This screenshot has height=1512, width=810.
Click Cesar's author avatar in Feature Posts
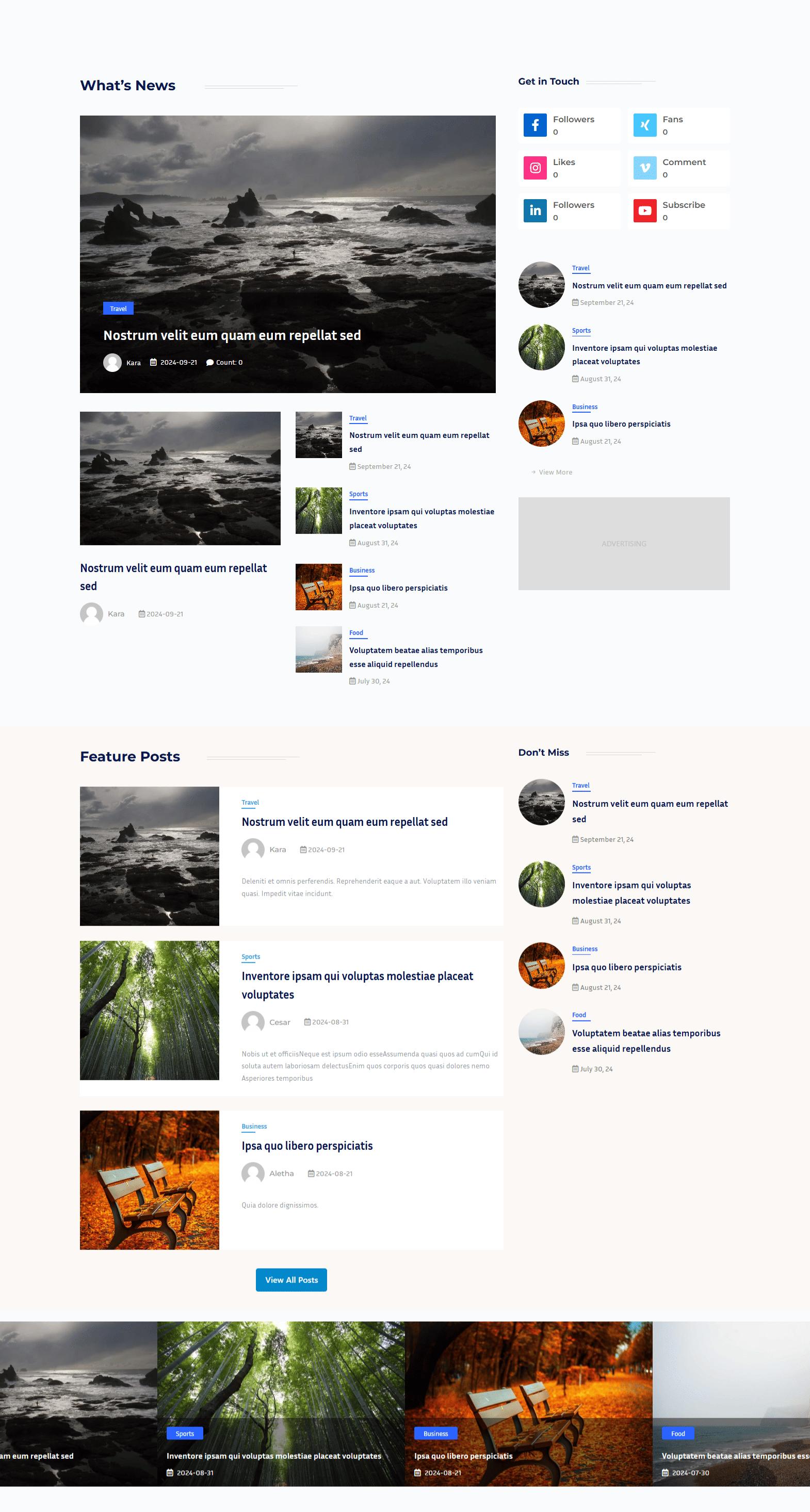pos(253,1022)
